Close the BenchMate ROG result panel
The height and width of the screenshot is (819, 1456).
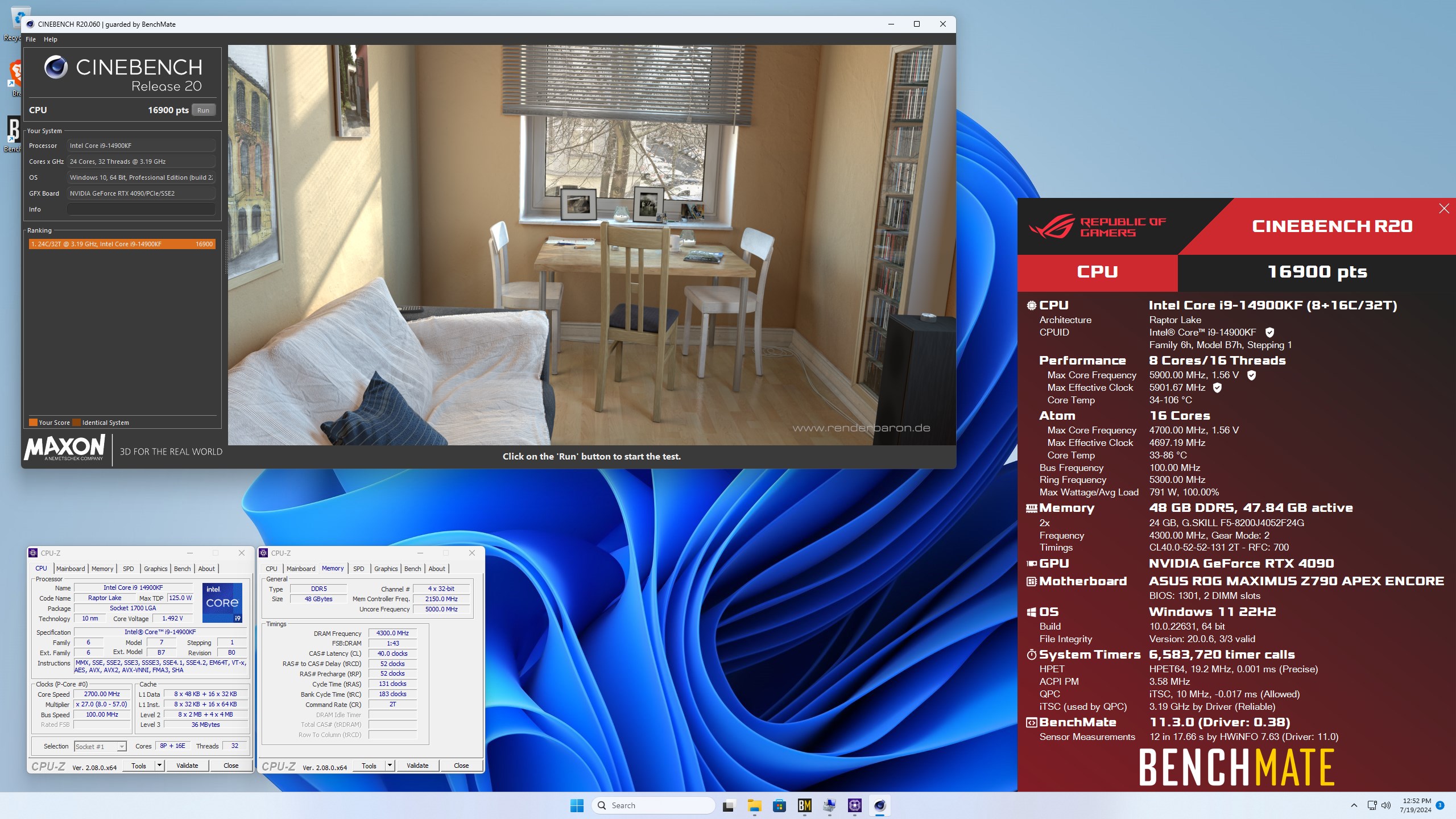point(1444,209)
